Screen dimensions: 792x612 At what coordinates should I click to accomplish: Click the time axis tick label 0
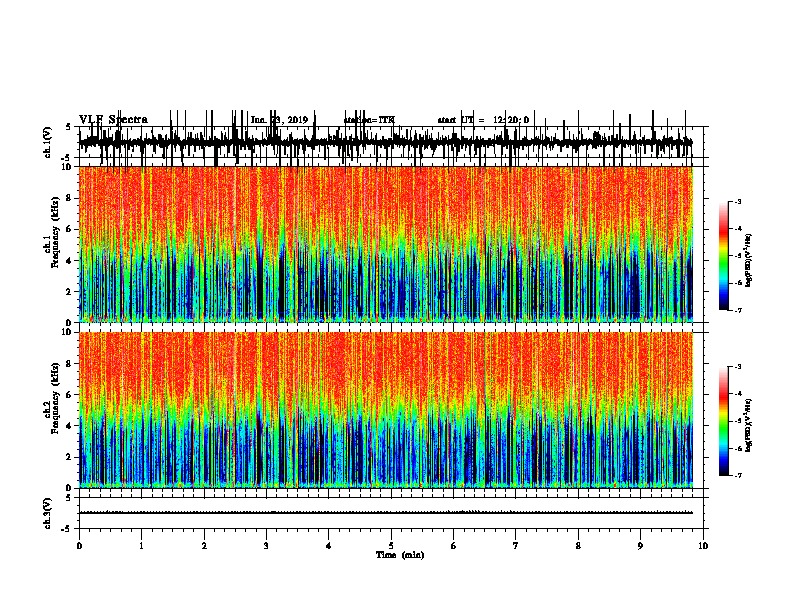pos(79,546)
